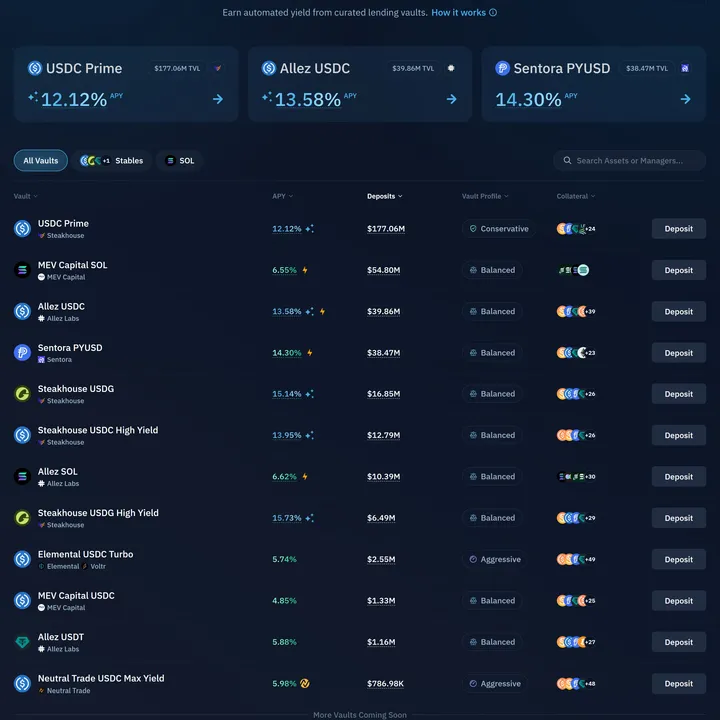Open the Sentora PYUSD featured card
This screenshot has height=720, width=720.
click(593, 84)
